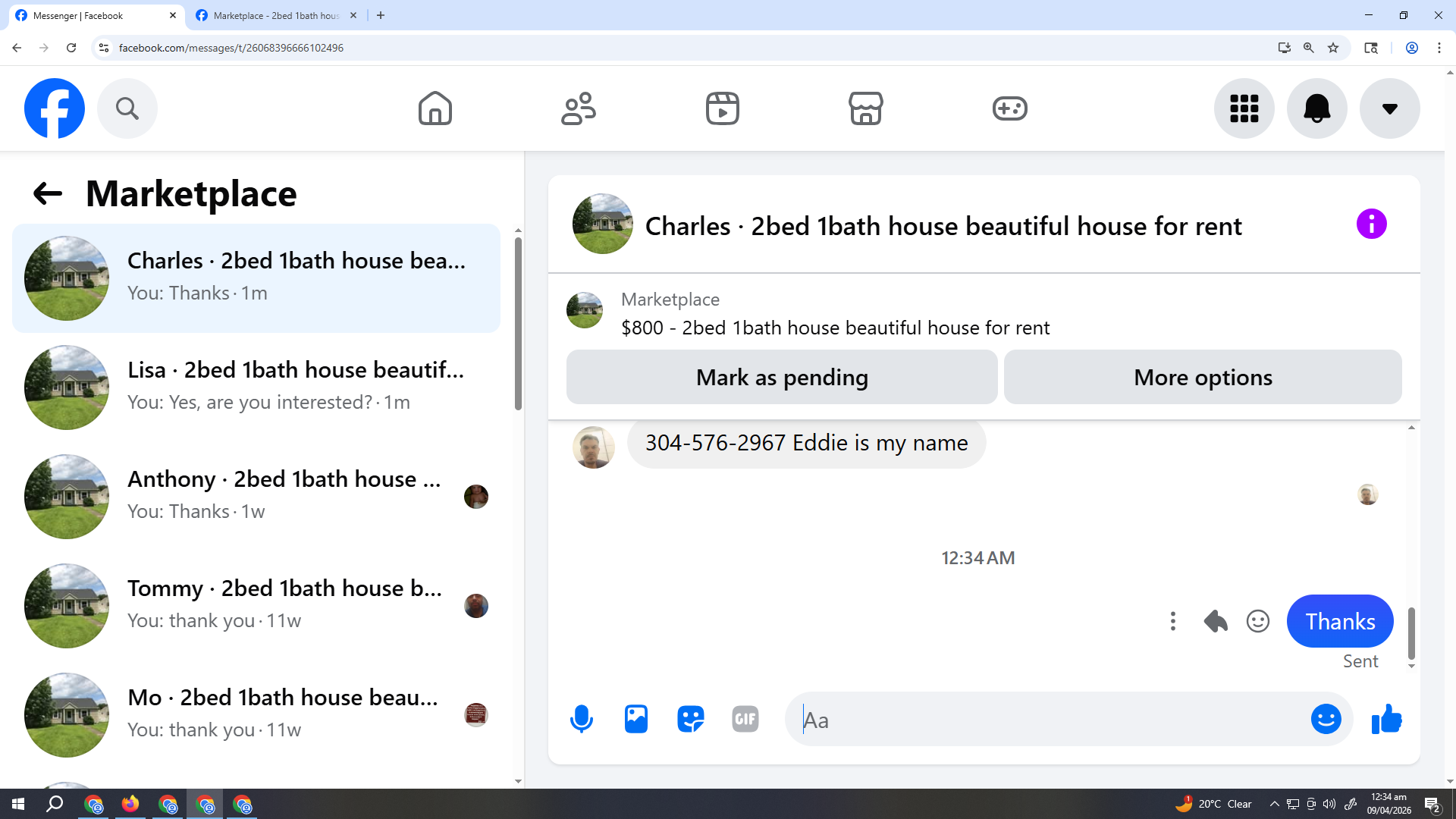This screenshot has height=819, width=1456.
Task: Send a thumbs-up like
Action: 1386,719
